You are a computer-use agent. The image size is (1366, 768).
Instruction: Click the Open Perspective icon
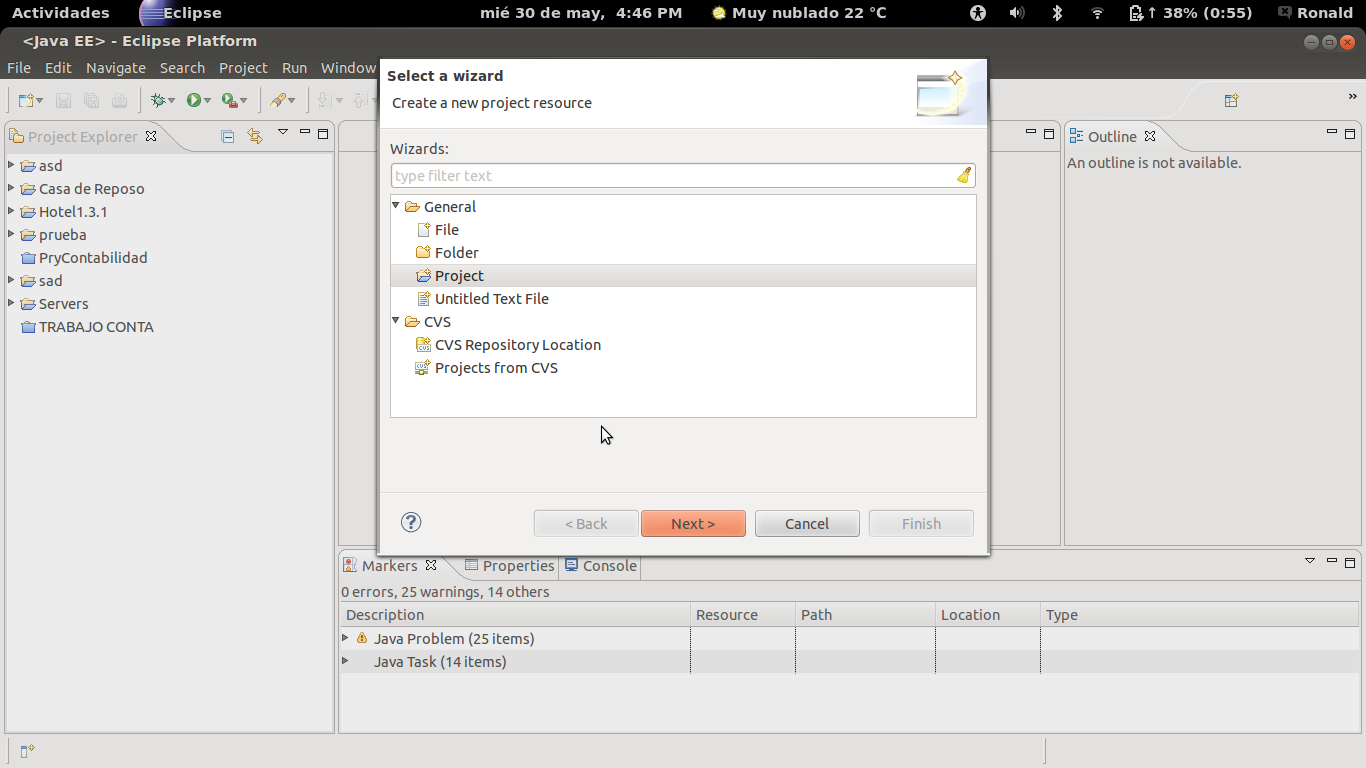coord(1232,100)
